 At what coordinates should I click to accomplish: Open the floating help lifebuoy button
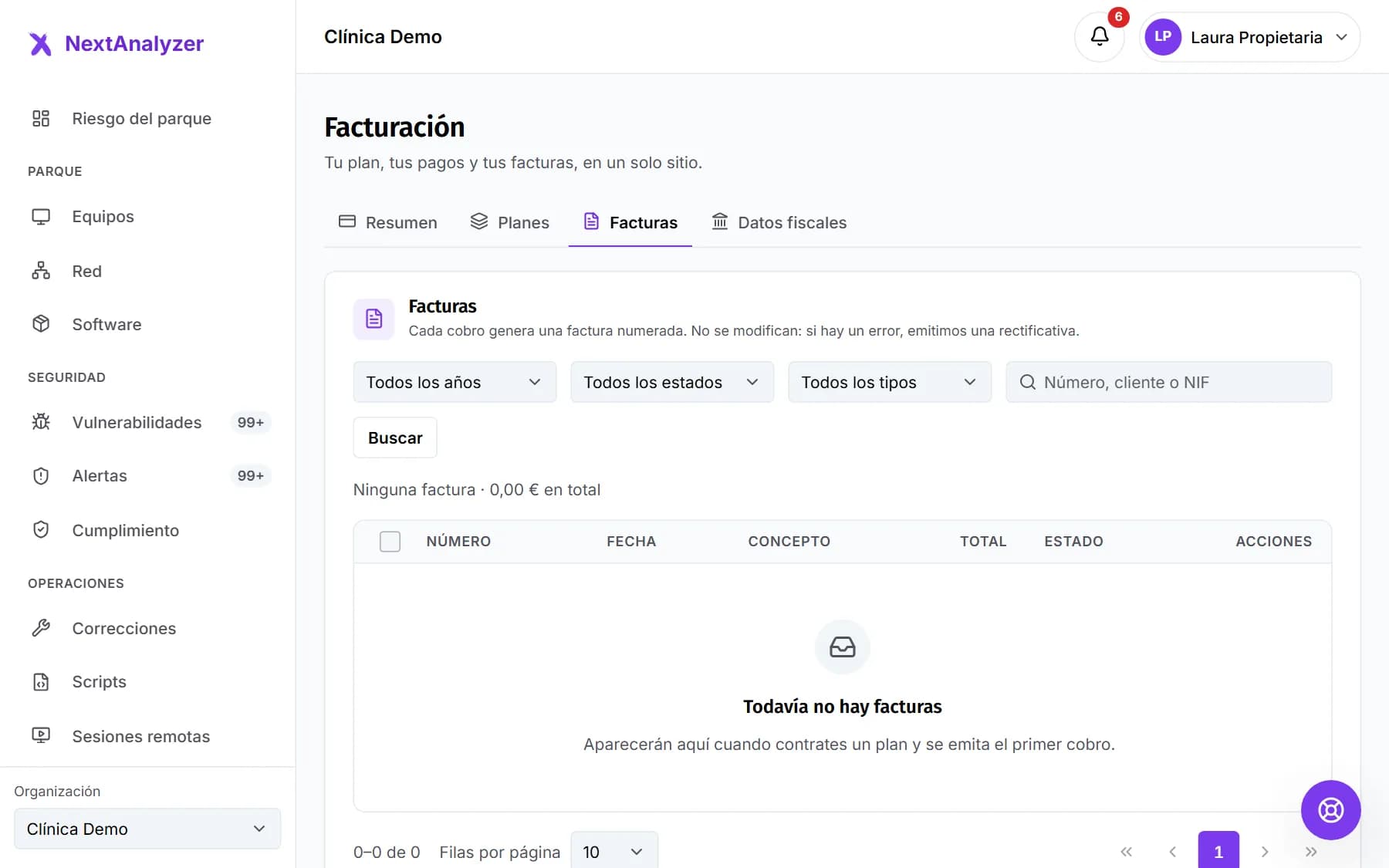pos(1330,809)
